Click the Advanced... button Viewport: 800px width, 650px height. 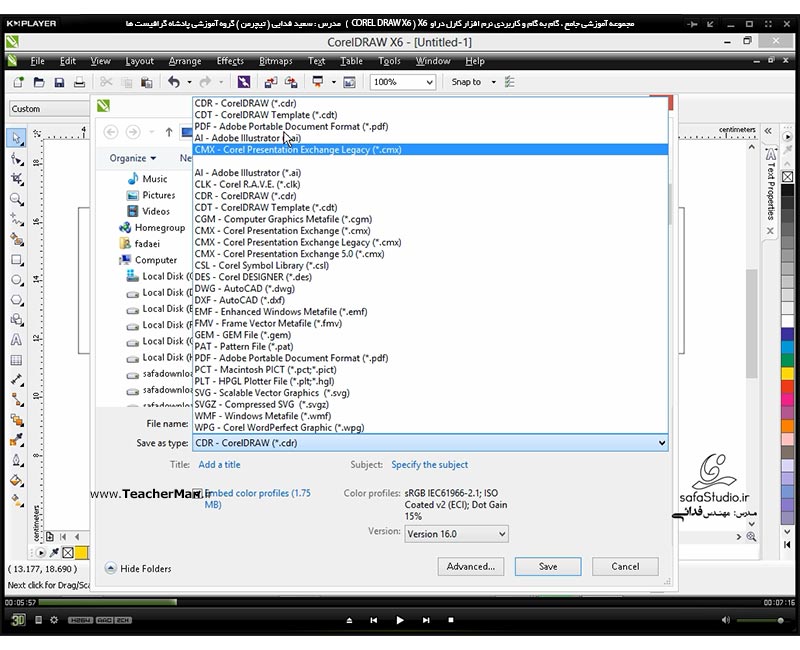[x=471, y=566]
